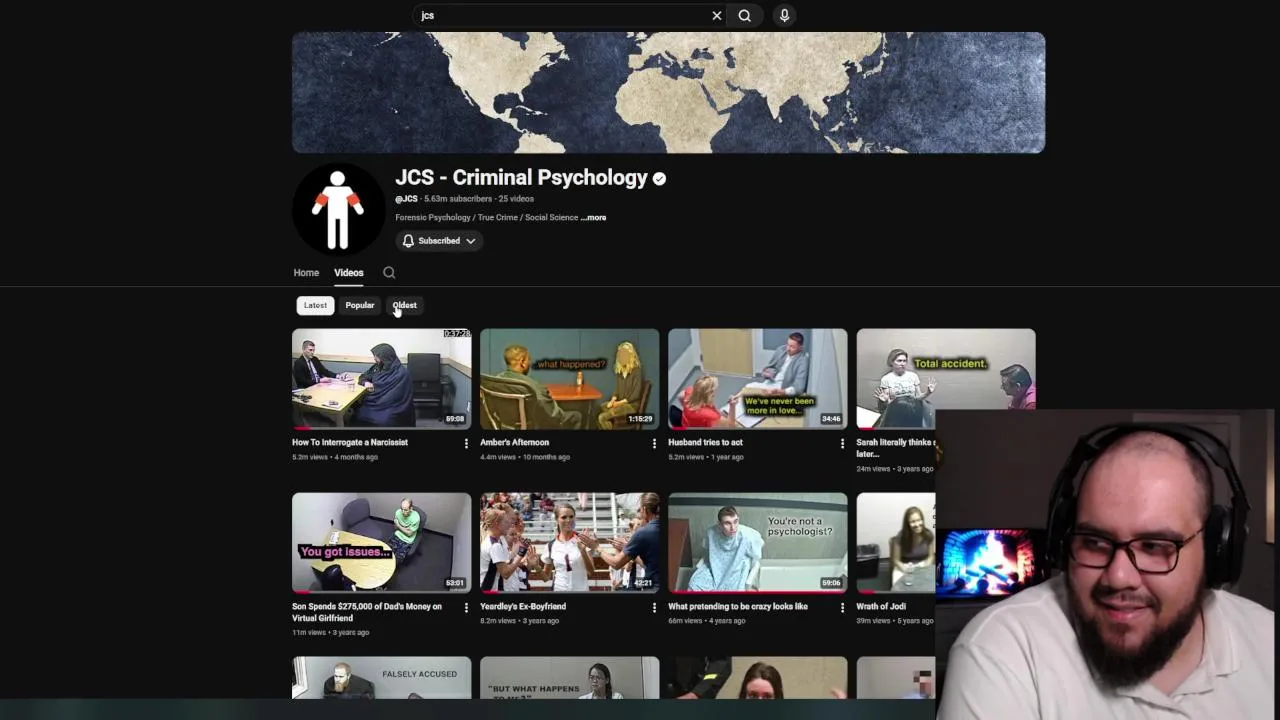Click the What pretending to be crazy looks like title
Viewport: 1280px width, 720px height.
tap(738, 606)
